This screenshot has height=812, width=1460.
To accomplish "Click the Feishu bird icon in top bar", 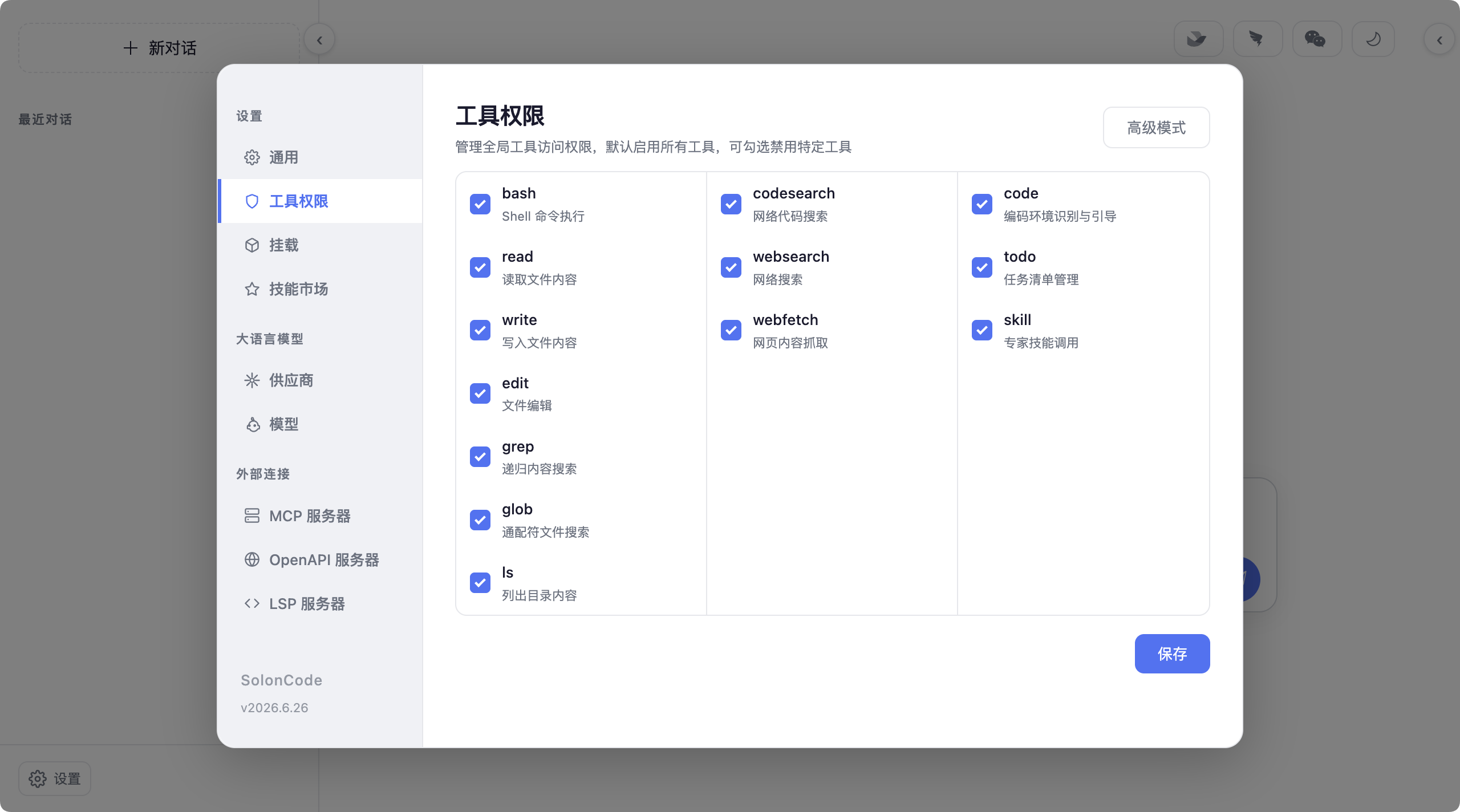I will tap(1198, 39).
